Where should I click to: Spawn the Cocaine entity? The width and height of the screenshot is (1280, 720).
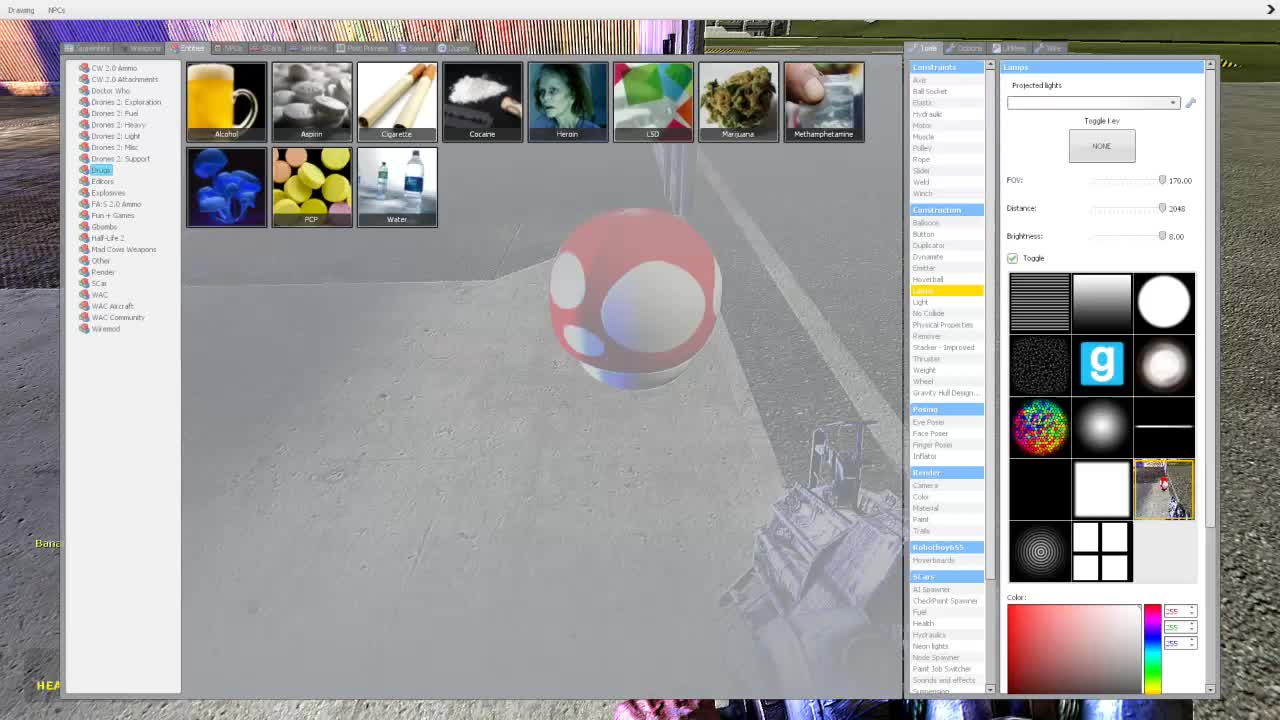click(x=482, y=101)
